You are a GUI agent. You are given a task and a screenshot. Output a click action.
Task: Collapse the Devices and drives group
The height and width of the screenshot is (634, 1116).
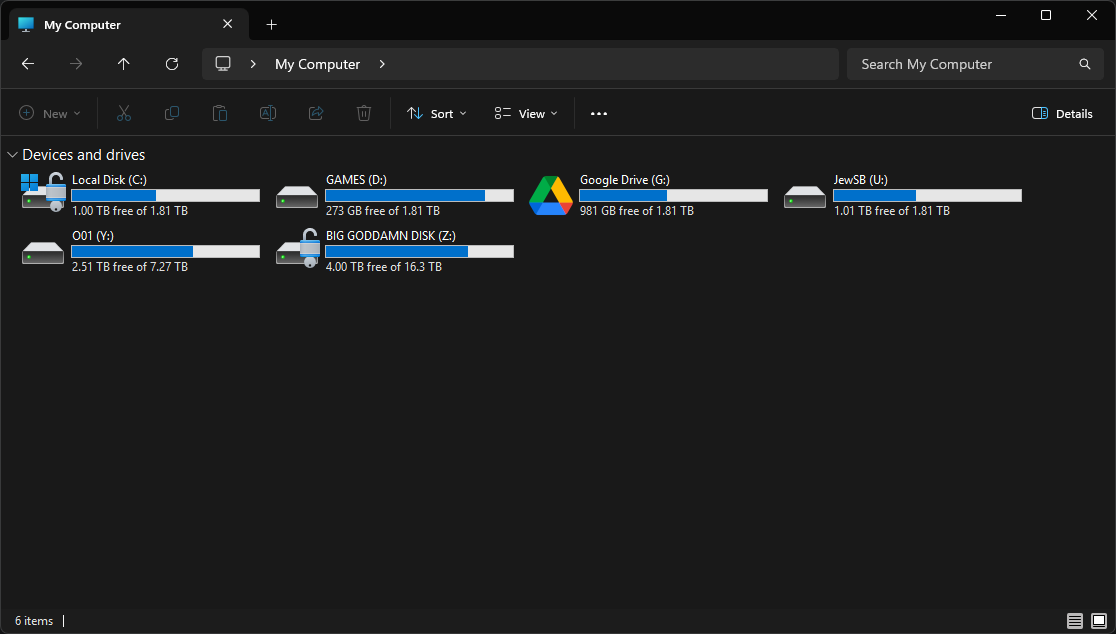13,154
